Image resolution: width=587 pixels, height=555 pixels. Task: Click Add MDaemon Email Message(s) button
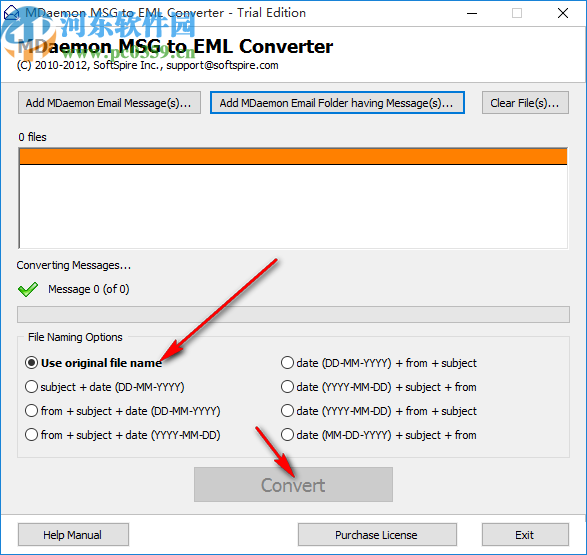click(x=109, y=103)
